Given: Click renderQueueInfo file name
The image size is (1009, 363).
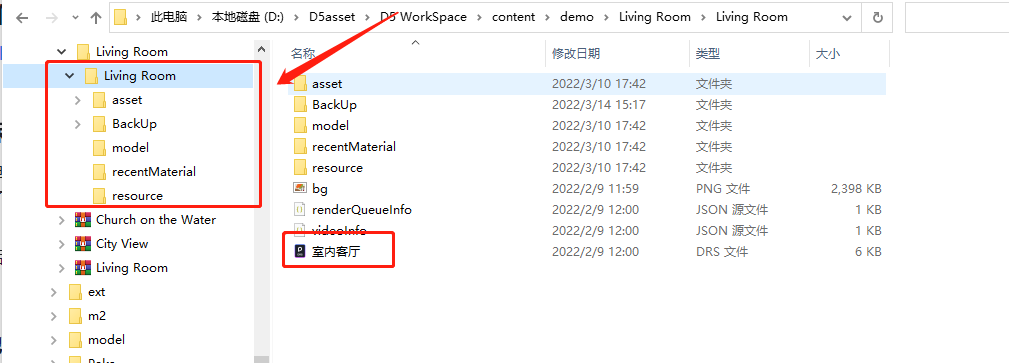Looking at the screenshot, I should [362, 210].
